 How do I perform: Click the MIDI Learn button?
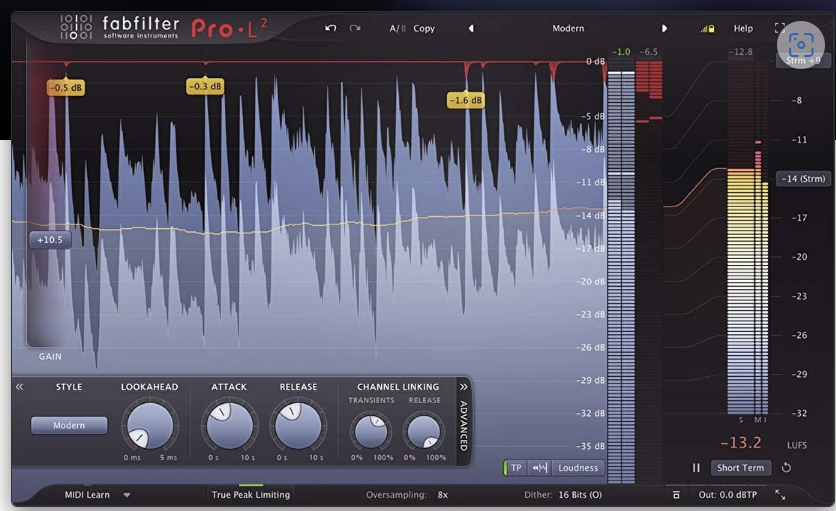tap(87, 494)
